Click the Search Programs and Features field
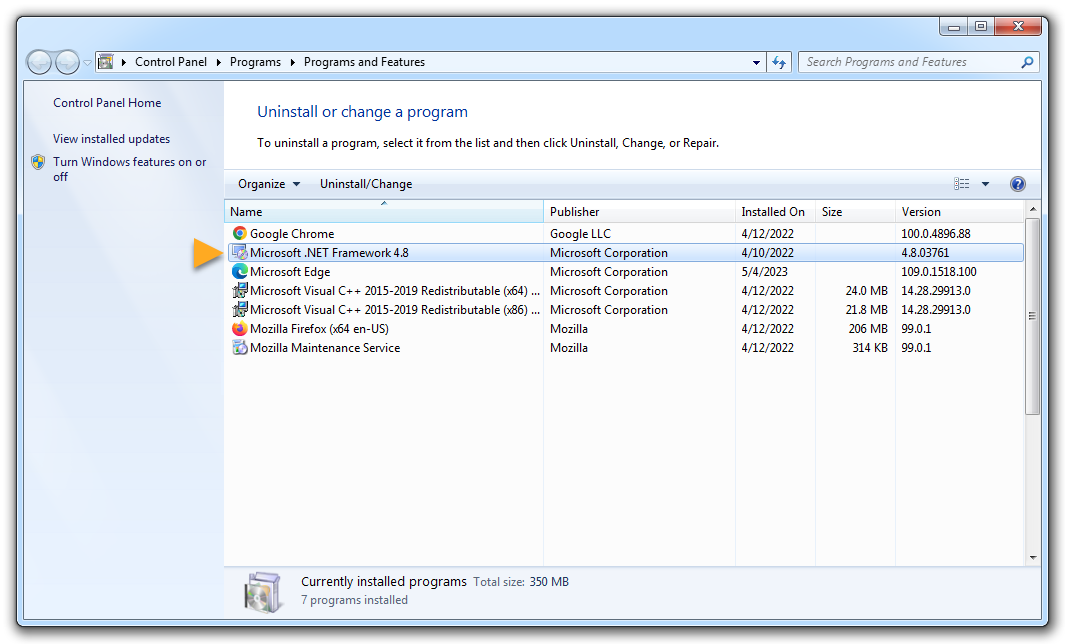 click(x=910, y=62)
